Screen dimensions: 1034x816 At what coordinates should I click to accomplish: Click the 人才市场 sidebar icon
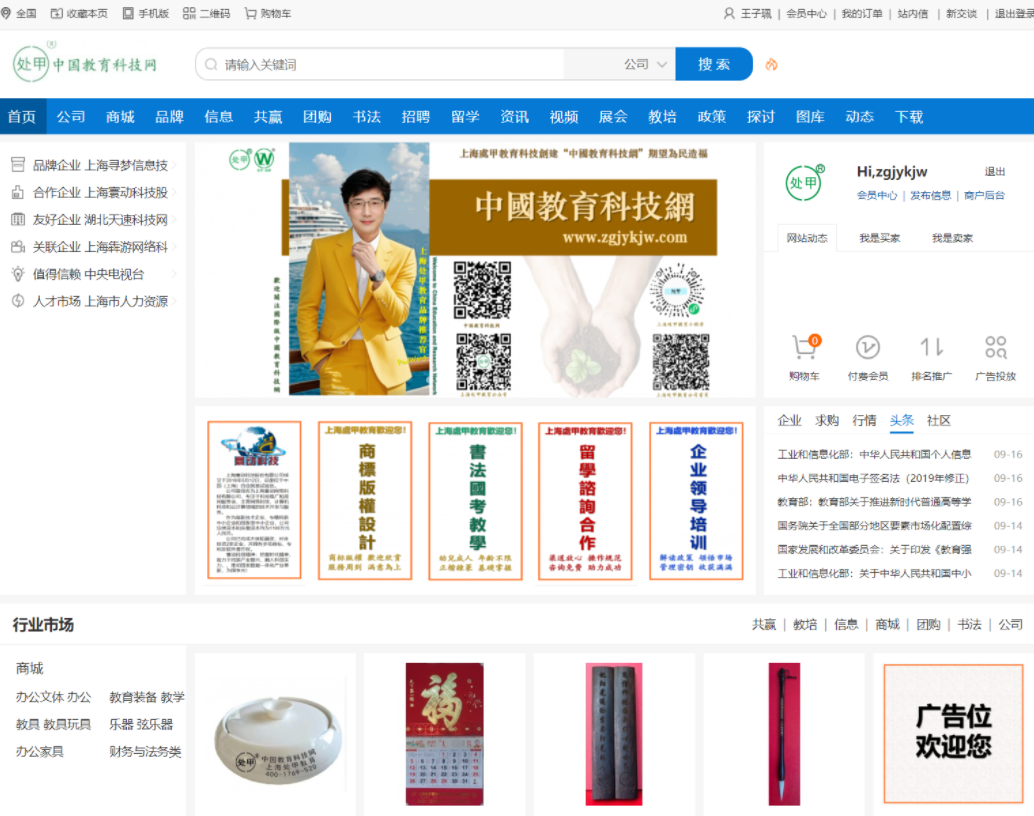click(x=18, y=301)
